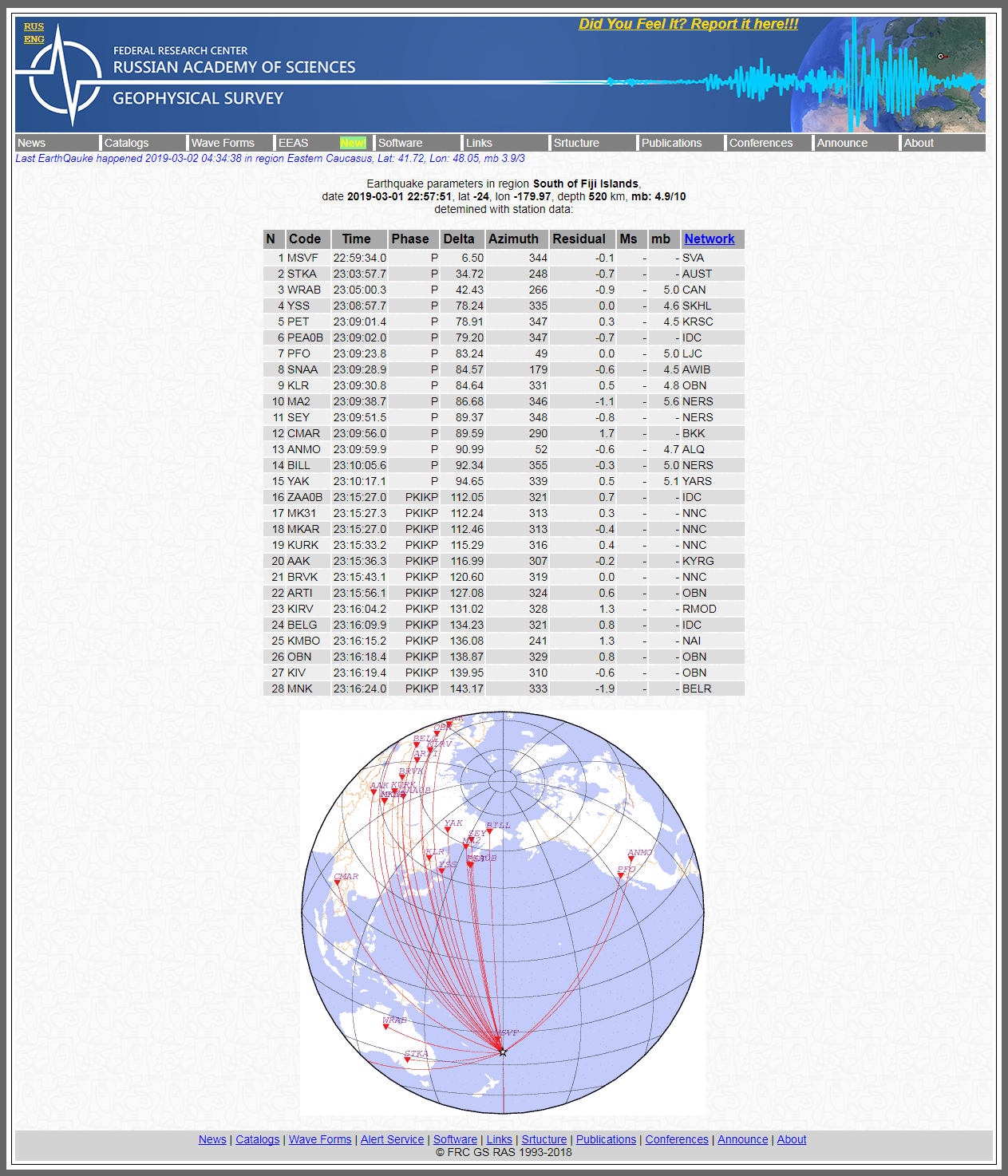
Task: Select station code ZAA0B in the table
Action: click(305, 497)
